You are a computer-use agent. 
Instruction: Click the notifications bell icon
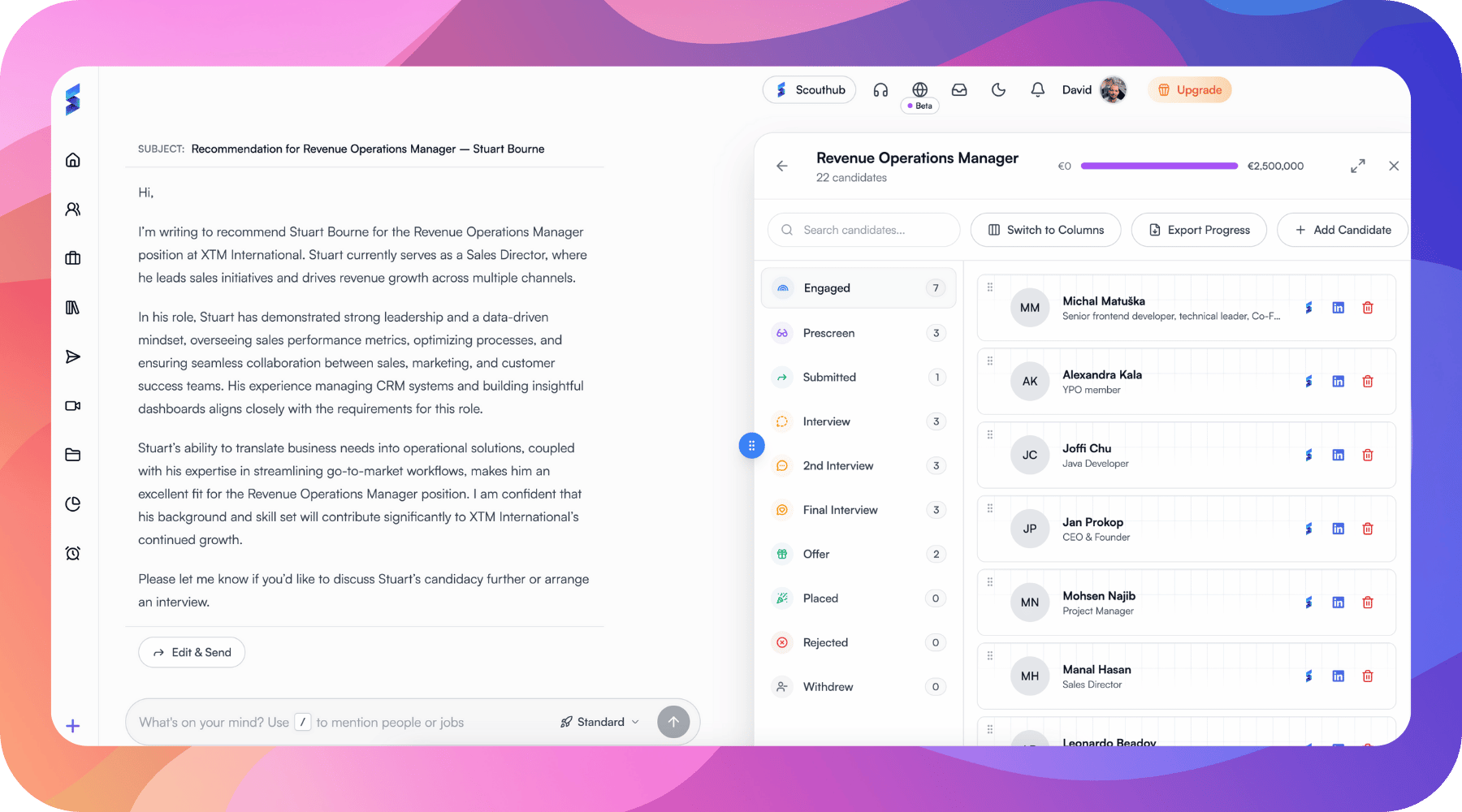(1037, 90)
